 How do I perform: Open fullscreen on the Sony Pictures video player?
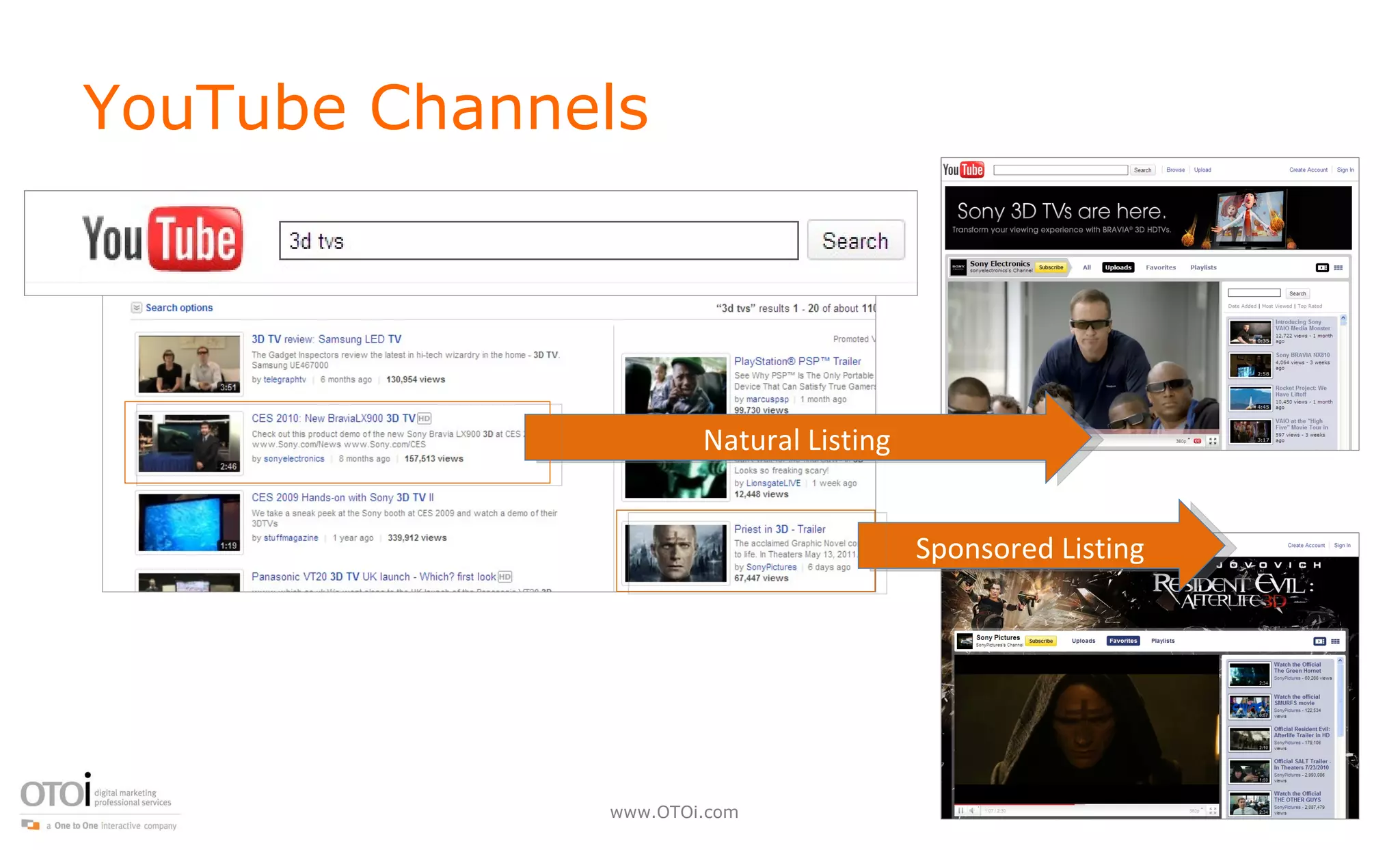(x=1213, y=810)
